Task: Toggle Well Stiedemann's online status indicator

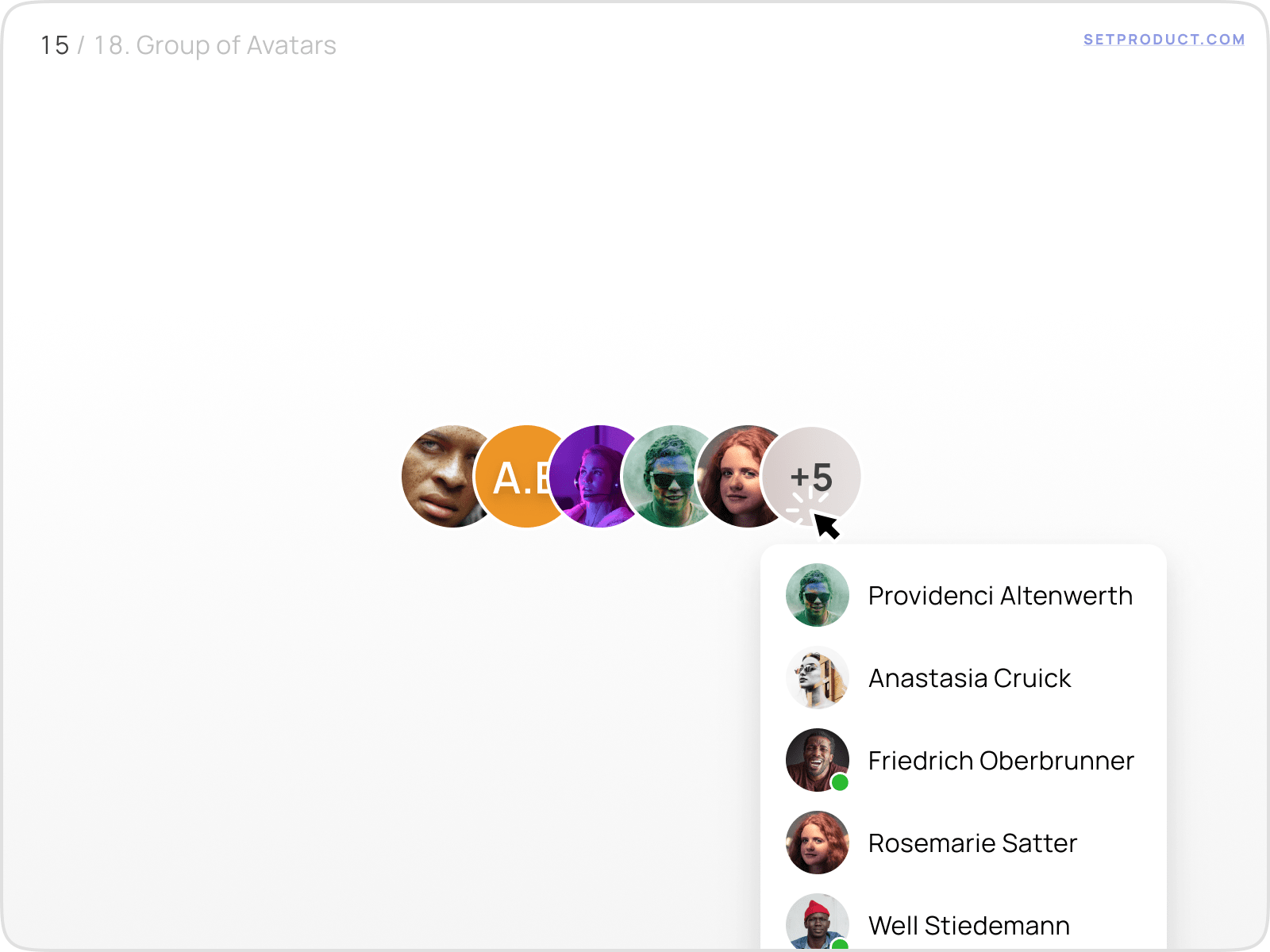Action: pos(841,946)
